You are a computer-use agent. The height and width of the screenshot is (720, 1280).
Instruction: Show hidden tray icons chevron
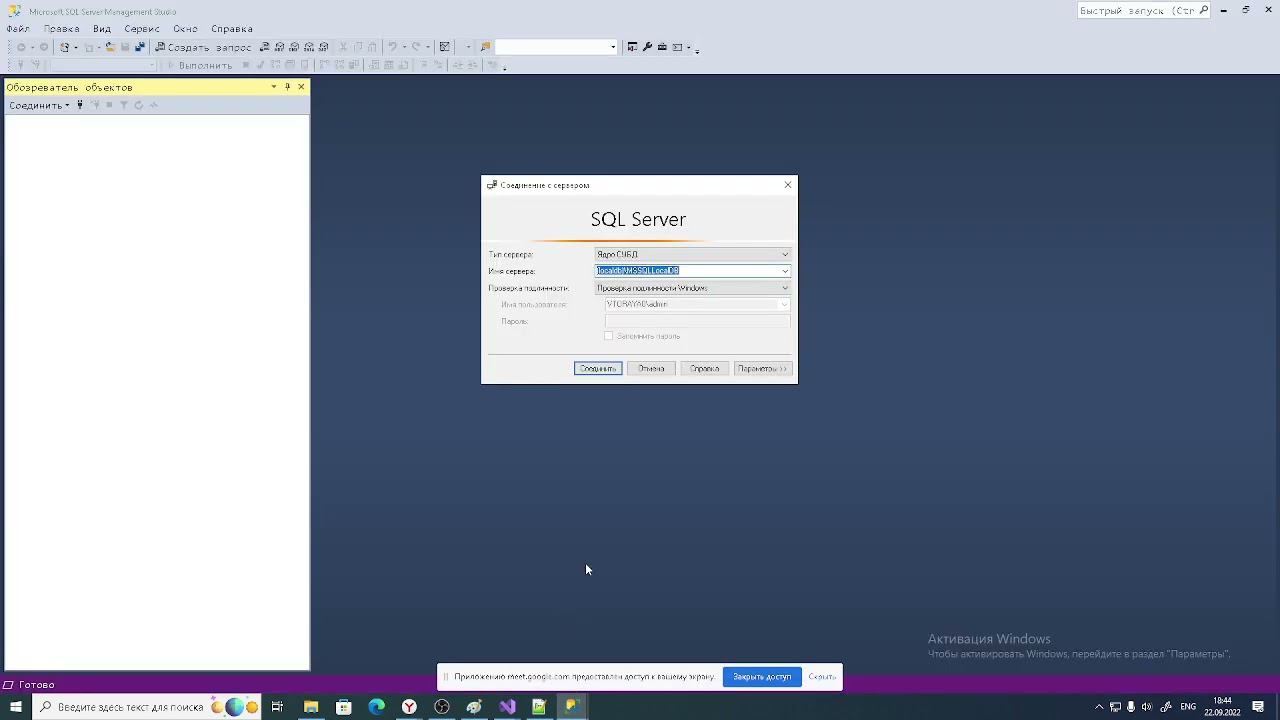tap(1099, 707)
